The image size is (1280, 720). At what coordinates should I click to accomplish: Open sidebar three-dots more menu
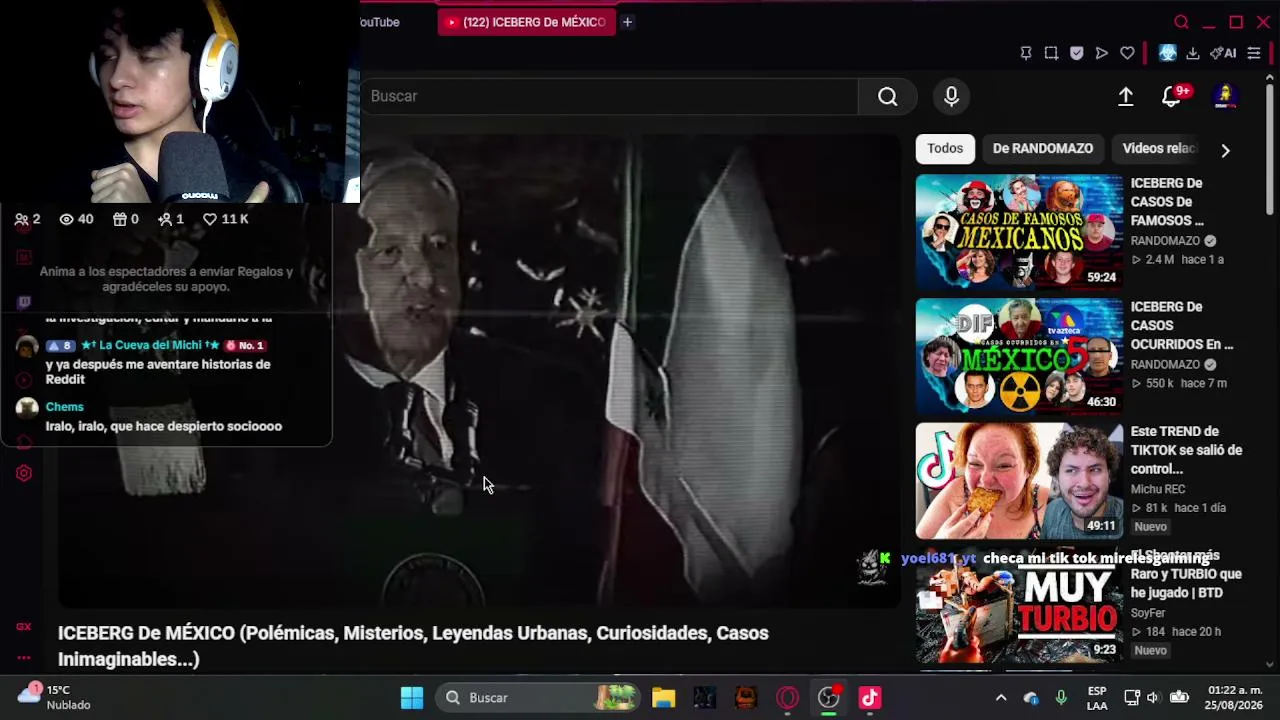[24, 658]
